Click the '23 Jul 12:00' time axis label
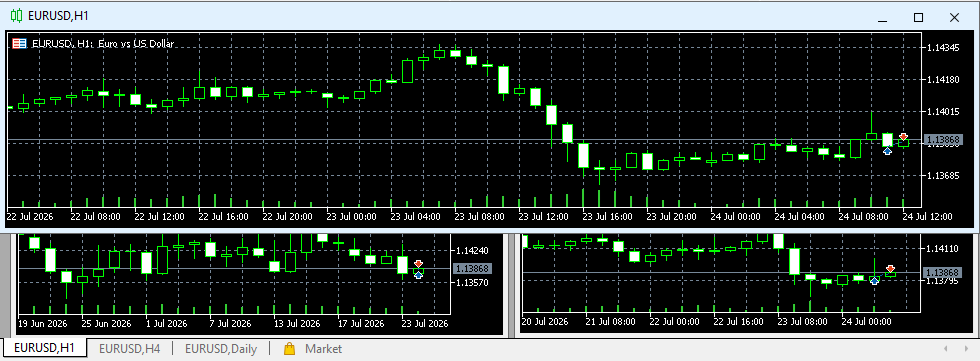The height and width of the screenshot is (361, 980). [543, 217]
